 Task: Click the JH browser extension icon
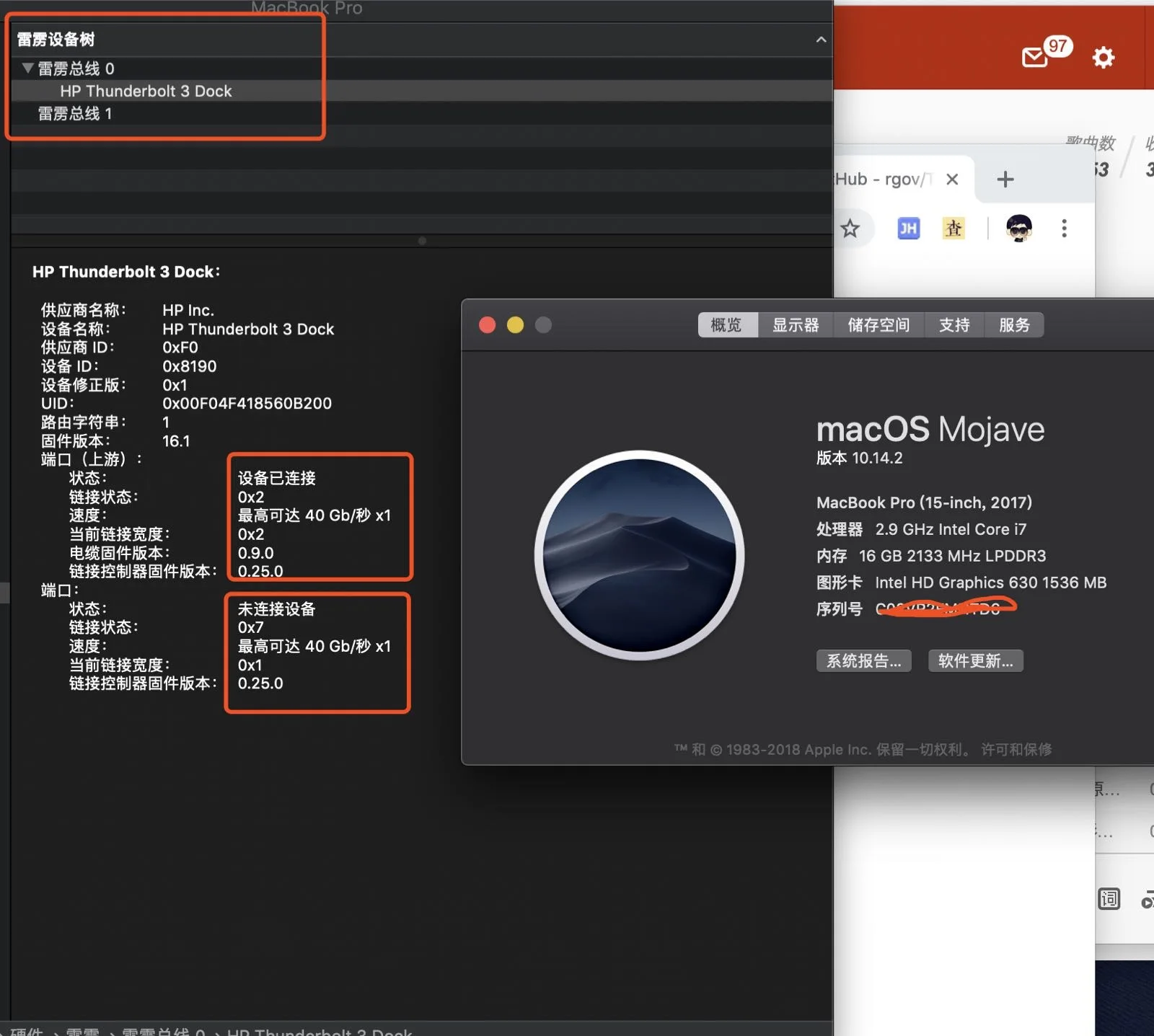coord(908,229)
